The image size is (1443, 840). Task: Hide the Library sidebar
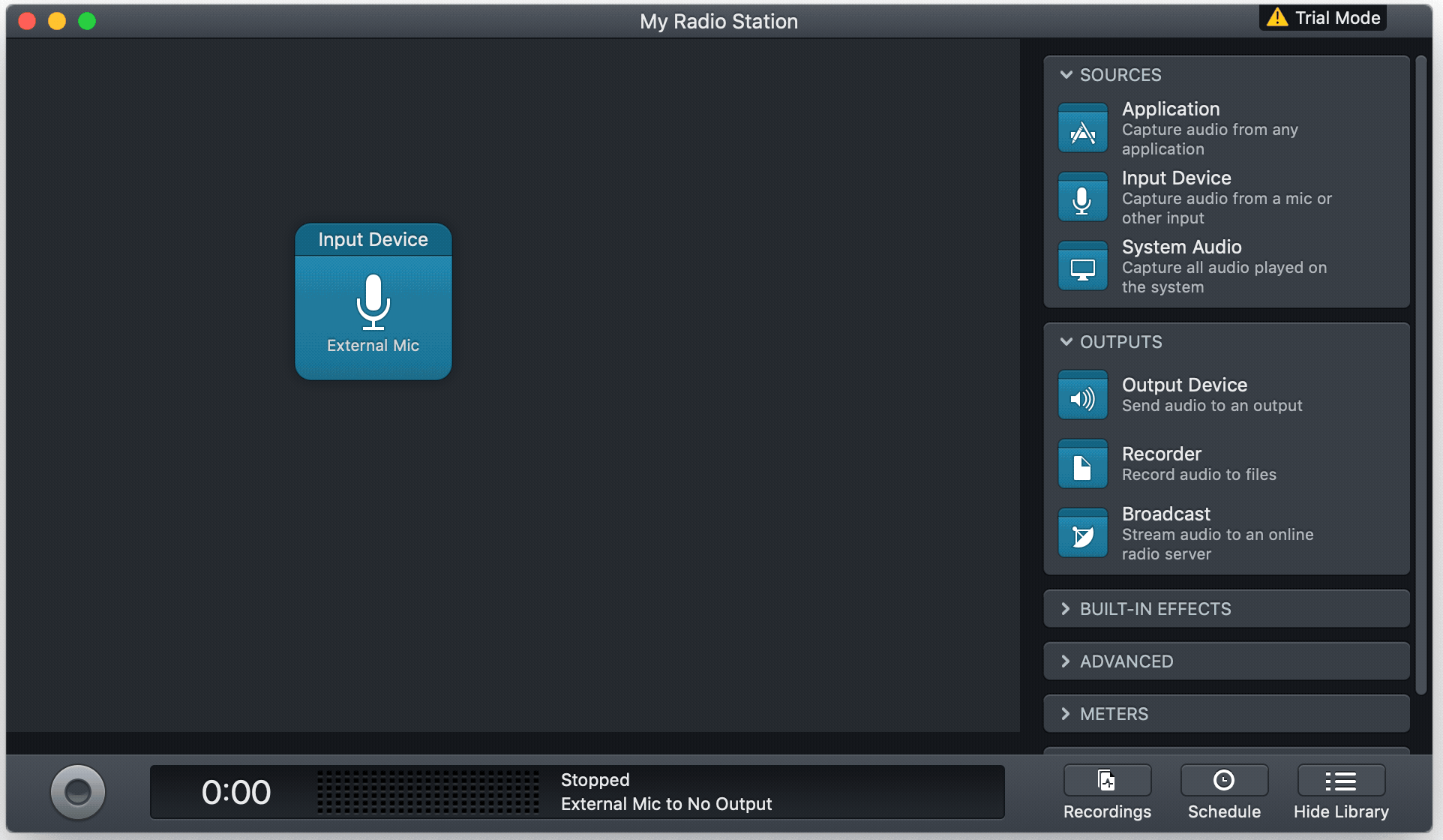[1341, 781]
